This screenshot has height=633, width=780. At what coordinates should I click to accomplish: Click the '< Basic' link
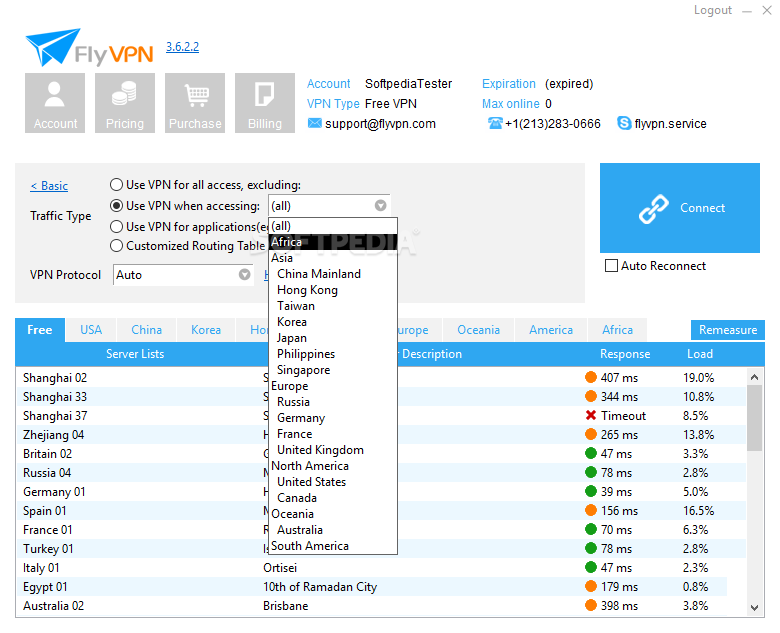(x=49, y=186)
